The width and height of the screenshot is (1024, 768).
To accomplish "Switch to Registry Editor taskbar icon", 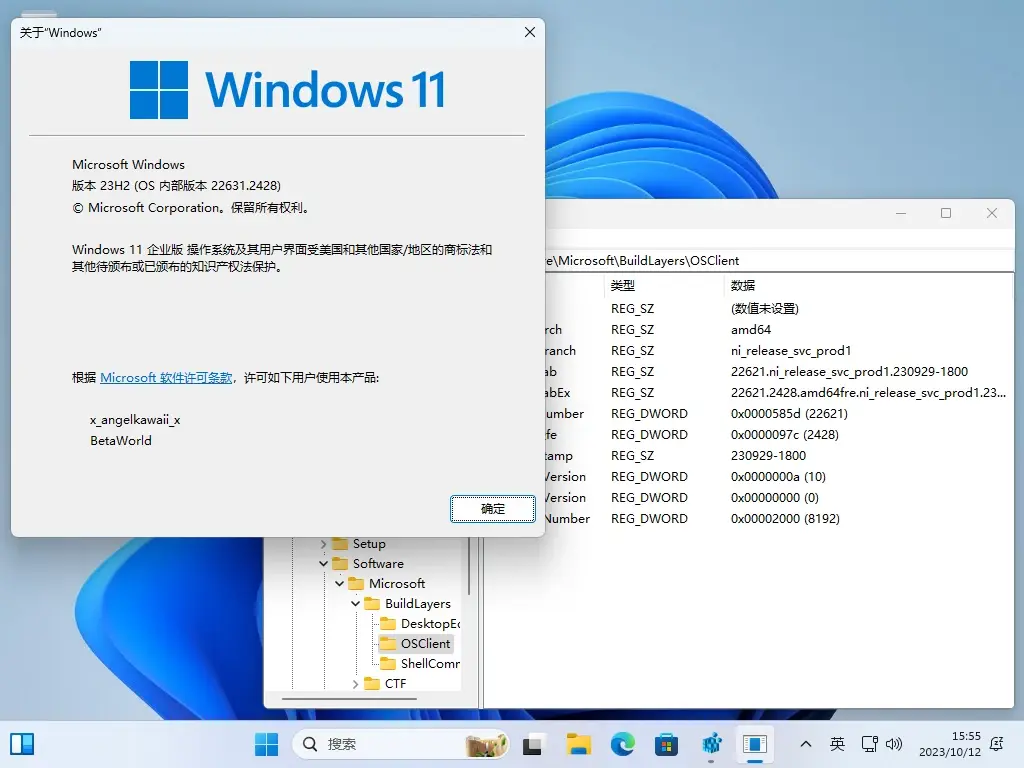I will [711, 744].
